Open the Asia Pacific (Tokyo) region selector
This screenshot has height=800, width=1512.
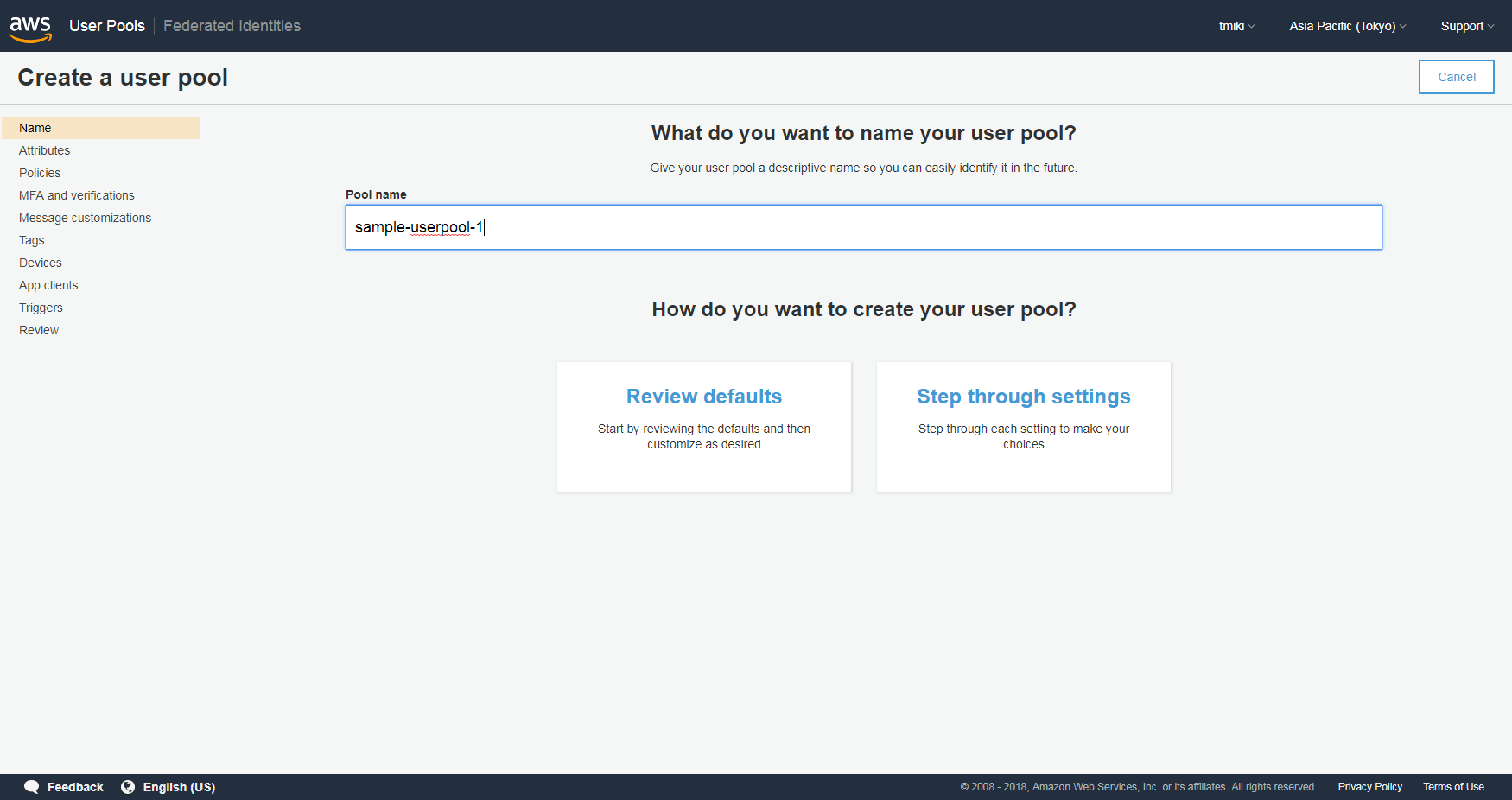coord(1345,26)
